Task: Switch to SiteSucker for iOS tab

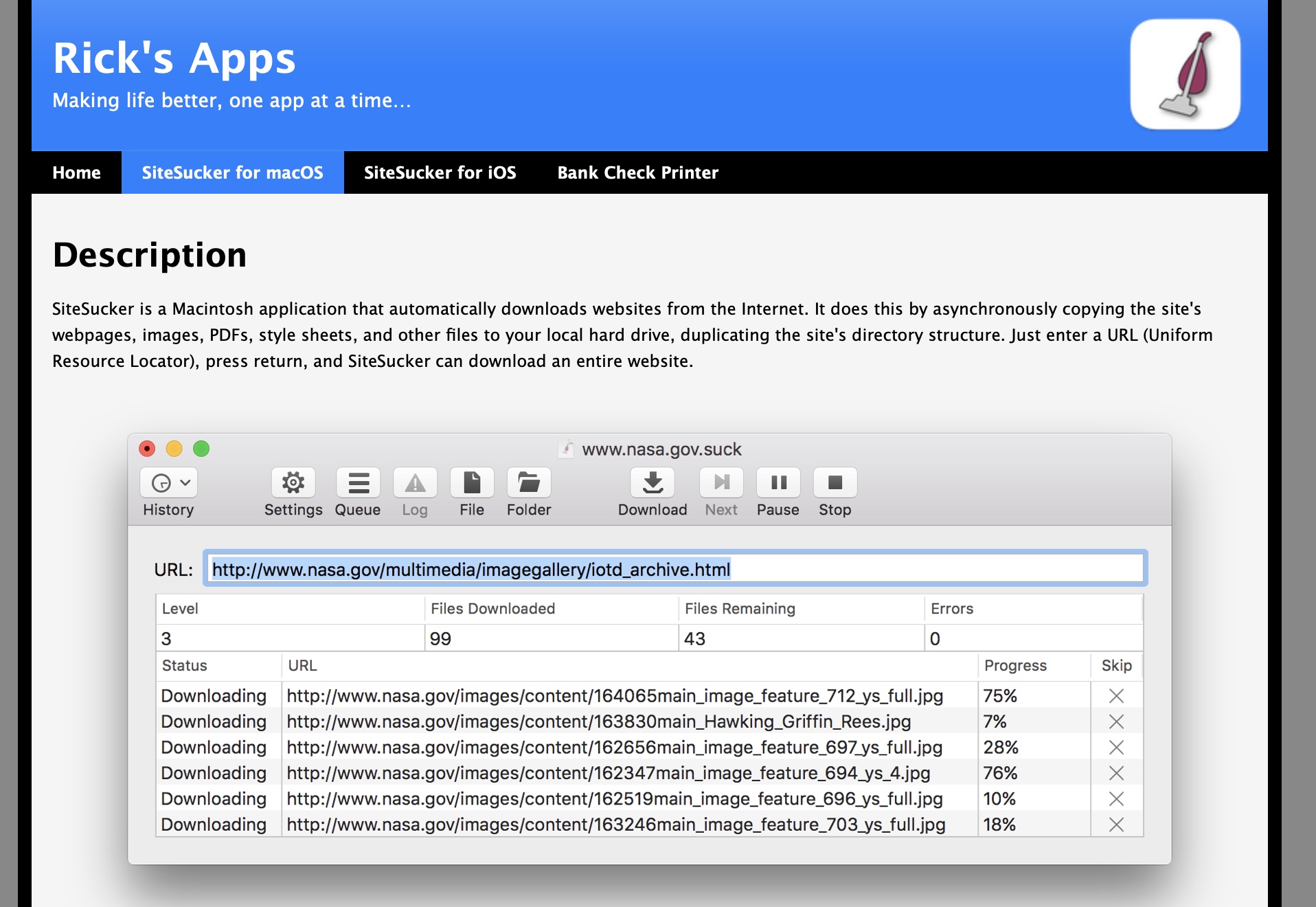Action: 440,172
